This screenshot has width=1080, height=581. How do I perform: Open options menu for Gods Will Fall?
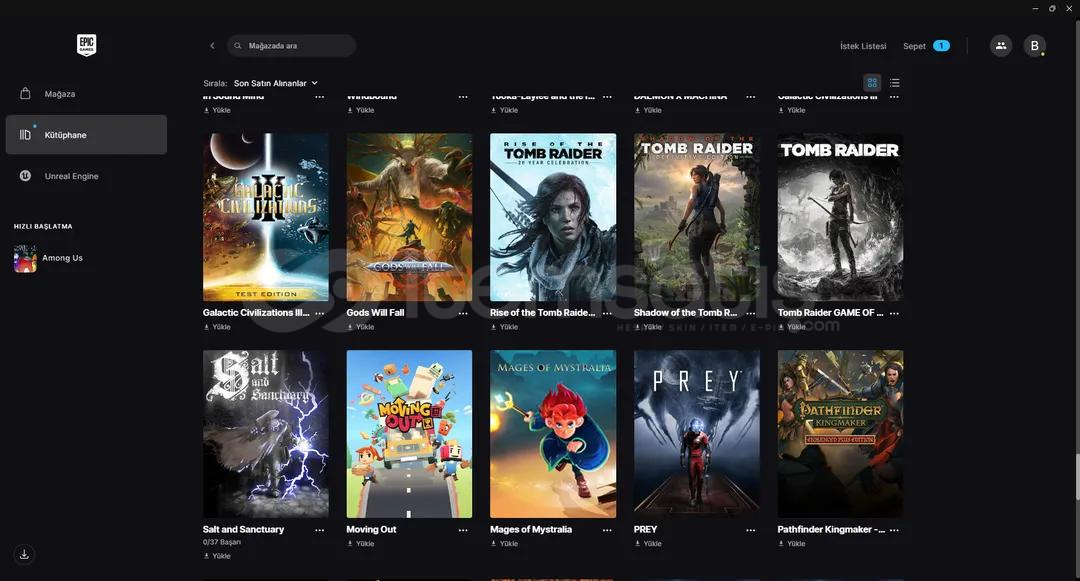[x=463, y=313]
